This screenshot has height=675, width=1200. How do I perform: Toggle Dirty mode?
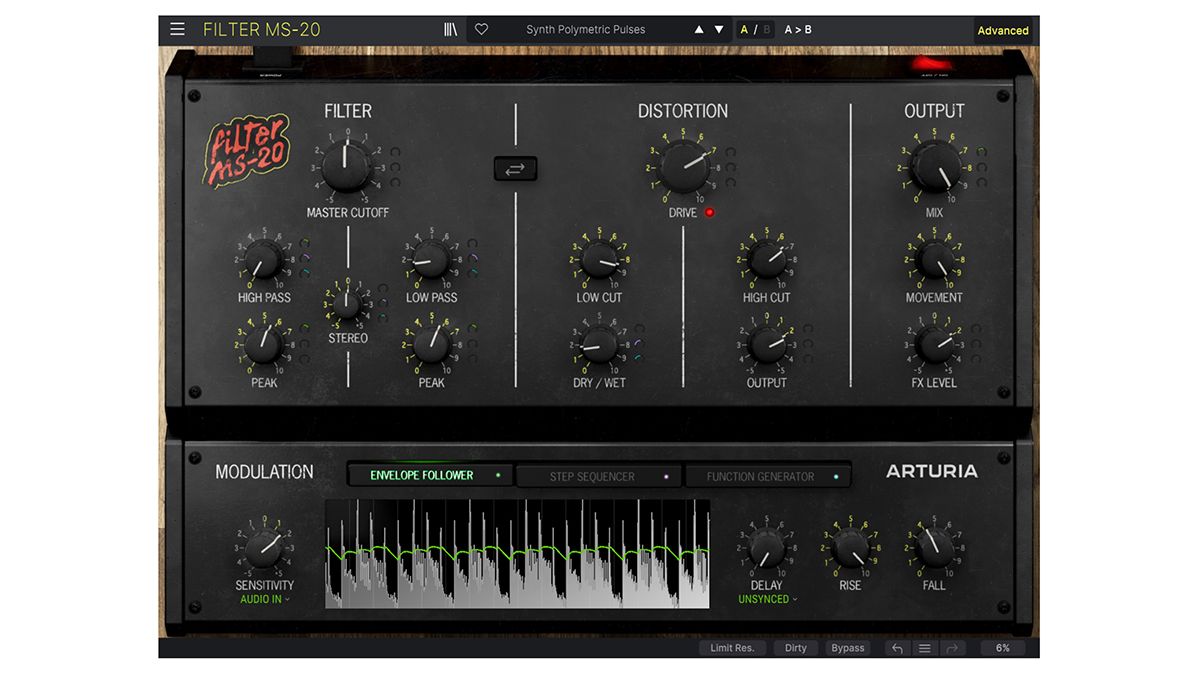click(796, 648)
